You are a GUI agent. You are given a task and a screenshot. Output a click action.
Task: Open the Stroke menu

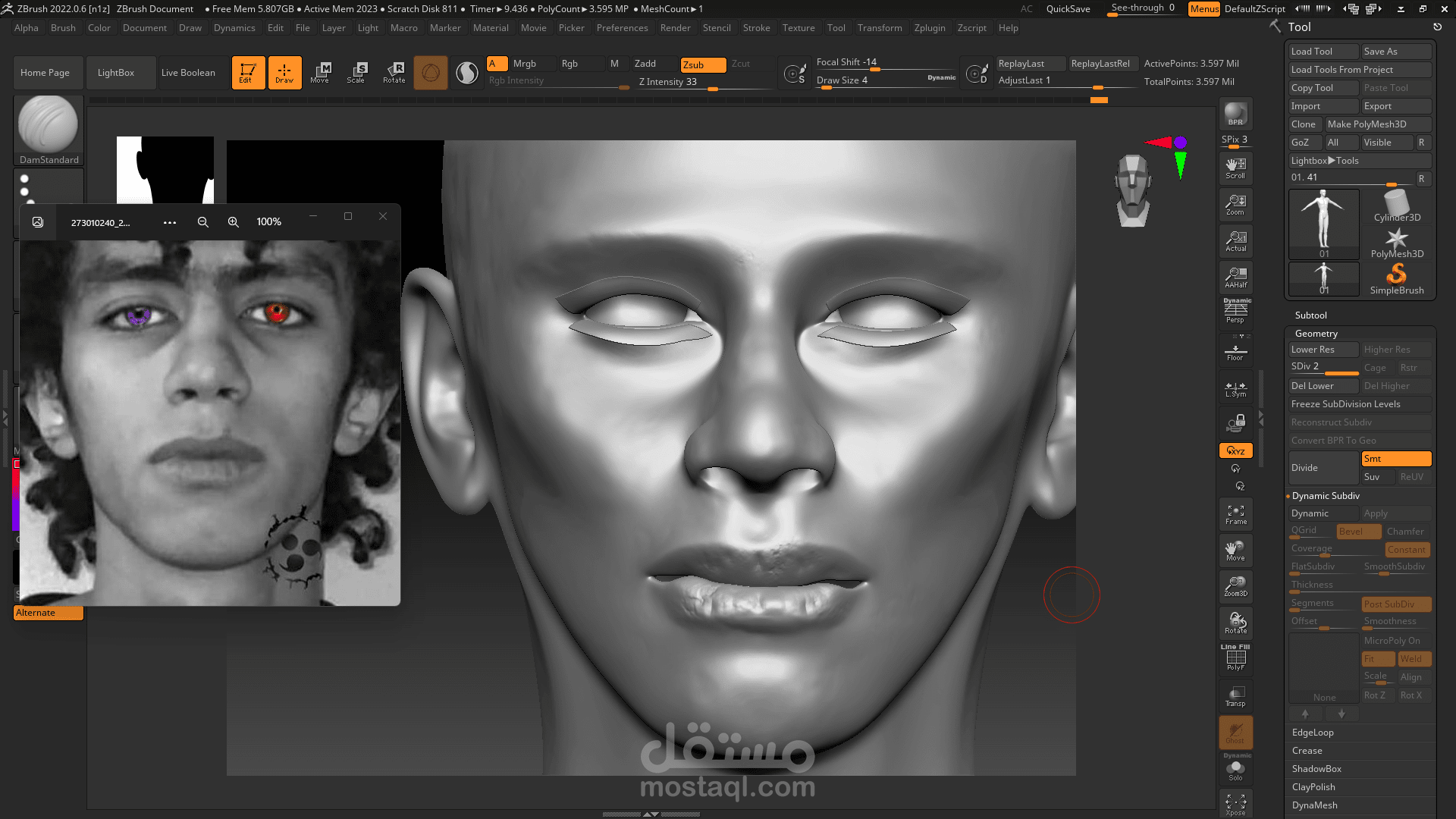pos(757,28)
